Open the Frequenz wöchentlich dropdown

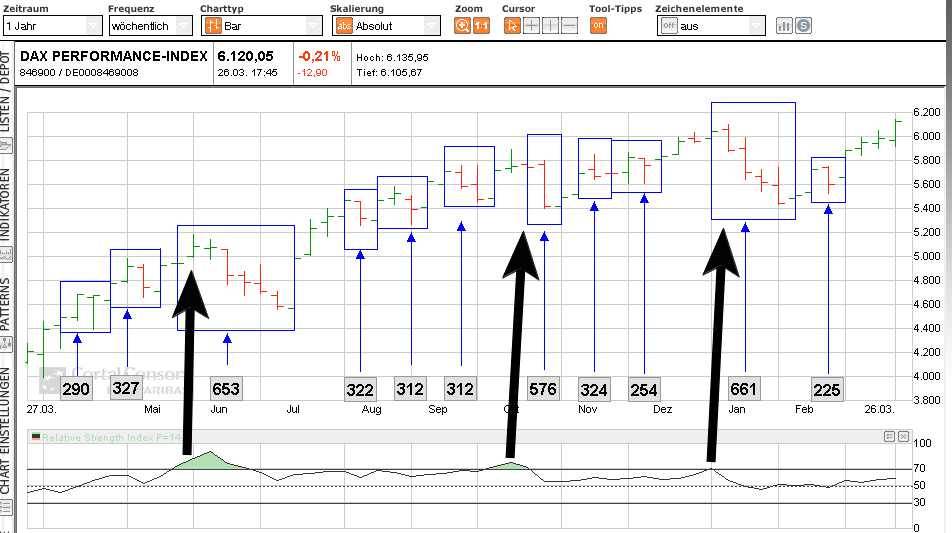tap(151, 25)
